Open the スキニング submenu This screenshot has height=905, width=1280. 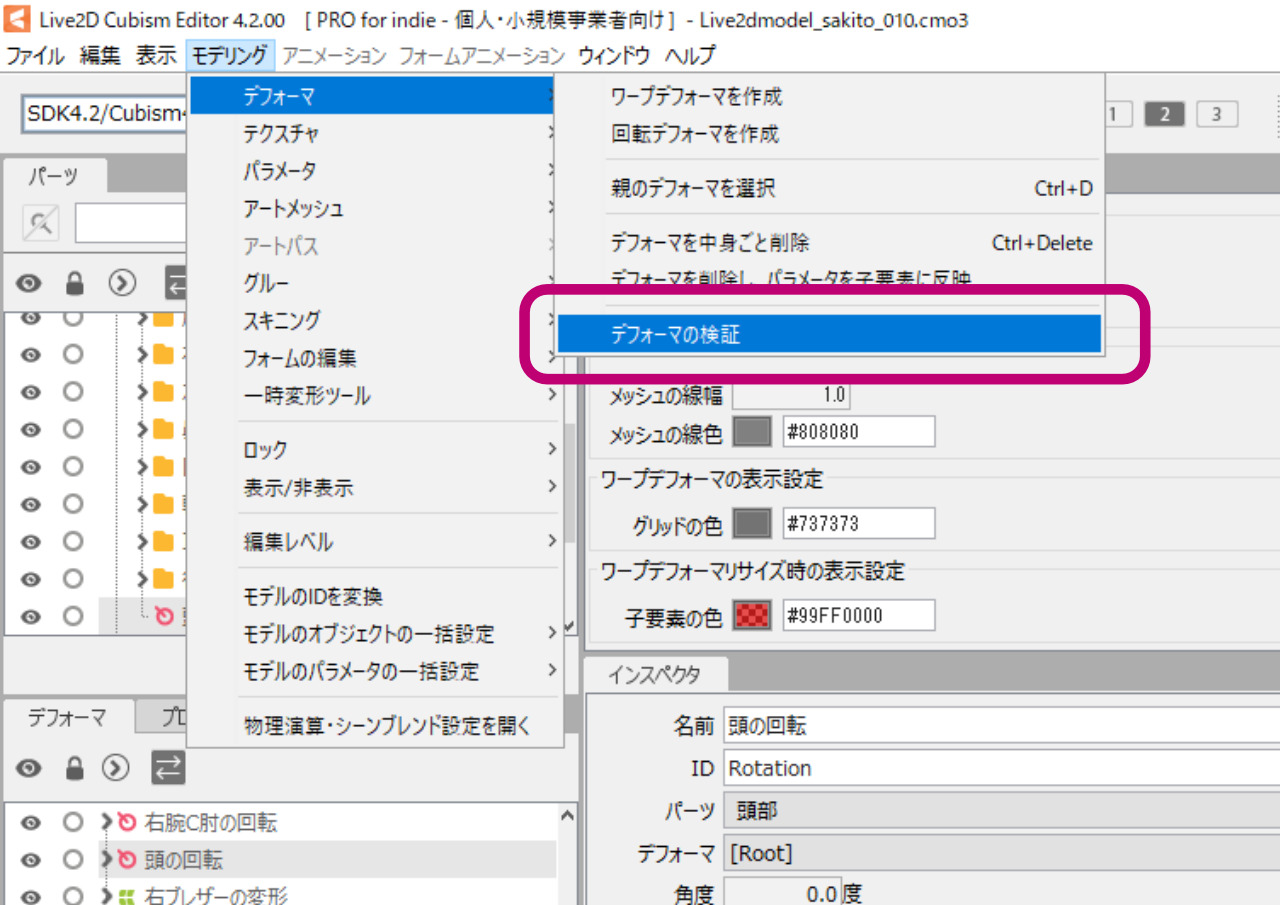[x=375, y=320]
